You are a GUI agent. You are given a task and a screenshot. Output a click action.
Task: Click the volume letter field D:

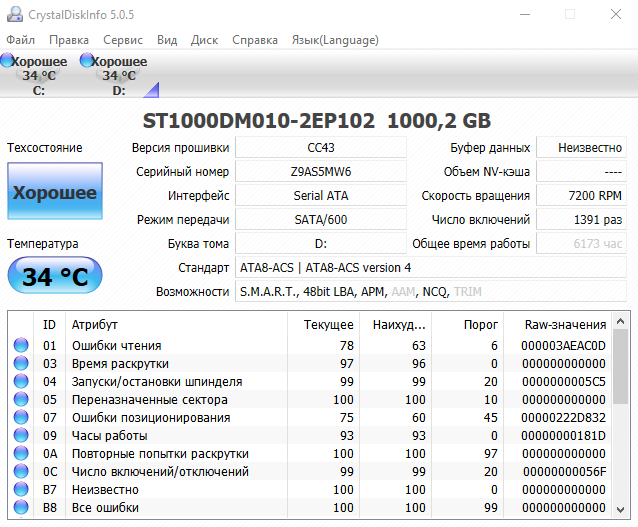321,243
